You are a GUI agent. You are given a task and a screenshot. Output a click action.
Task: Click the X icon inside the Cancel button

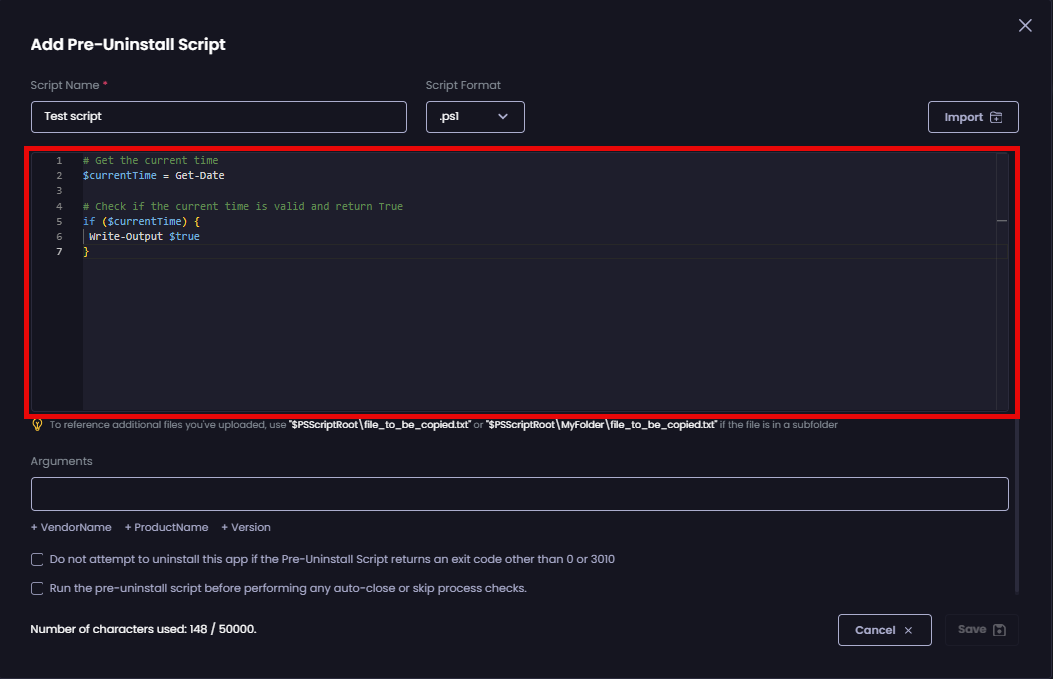[907, 630]
